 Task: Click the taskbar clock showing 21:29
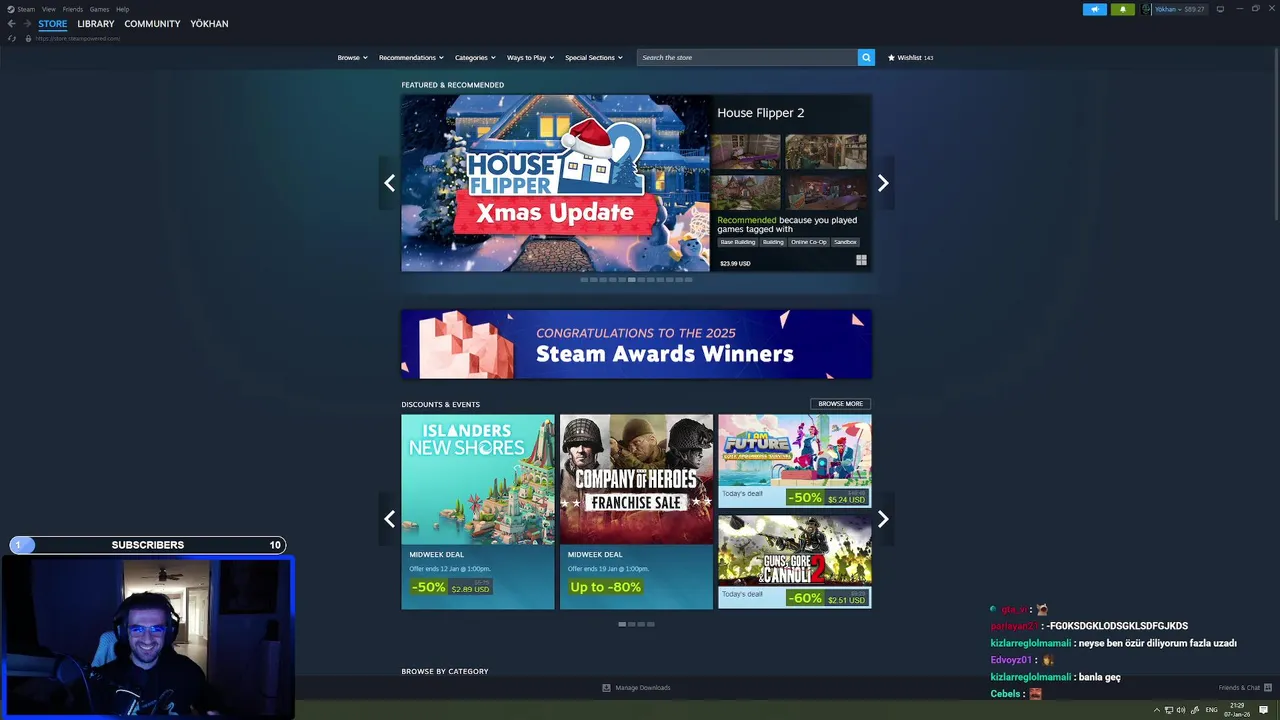pos(1238,710)
